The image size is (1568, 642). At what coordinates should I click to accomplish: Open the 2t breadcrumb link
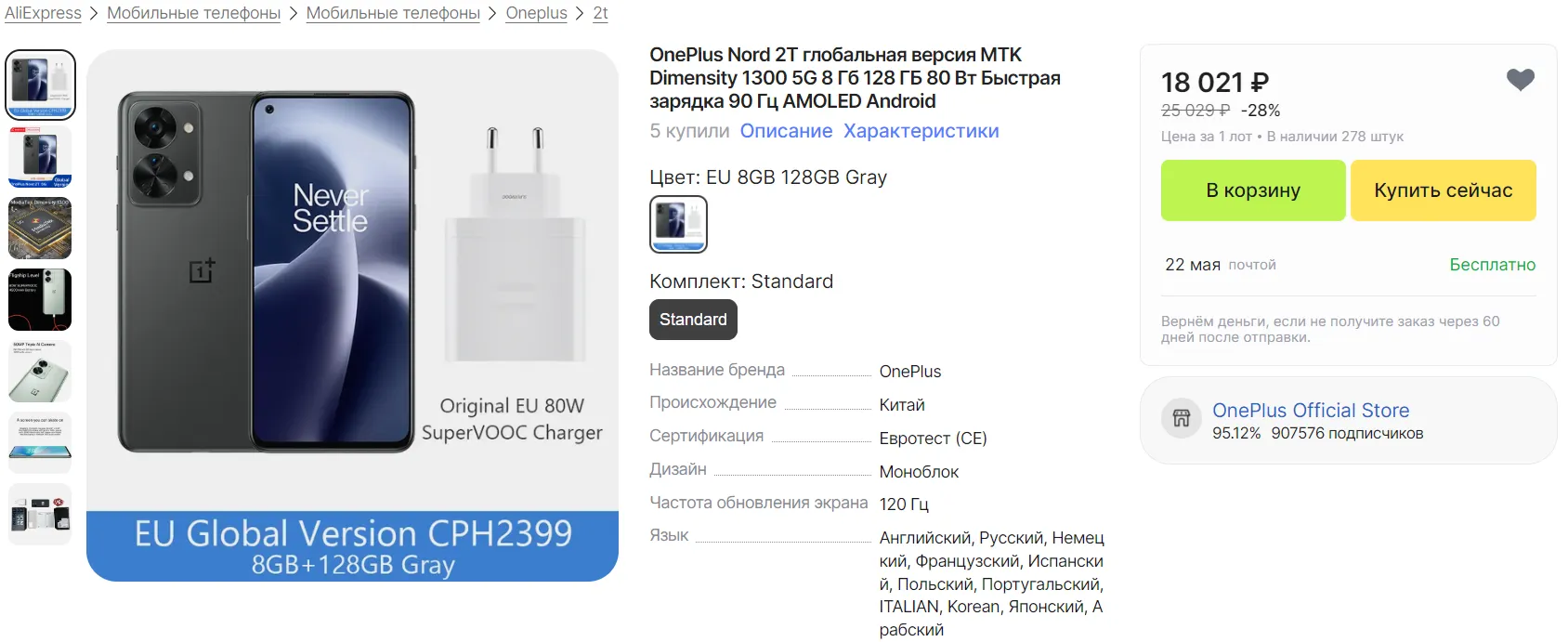pyautogui.click(x=601, y=13)
